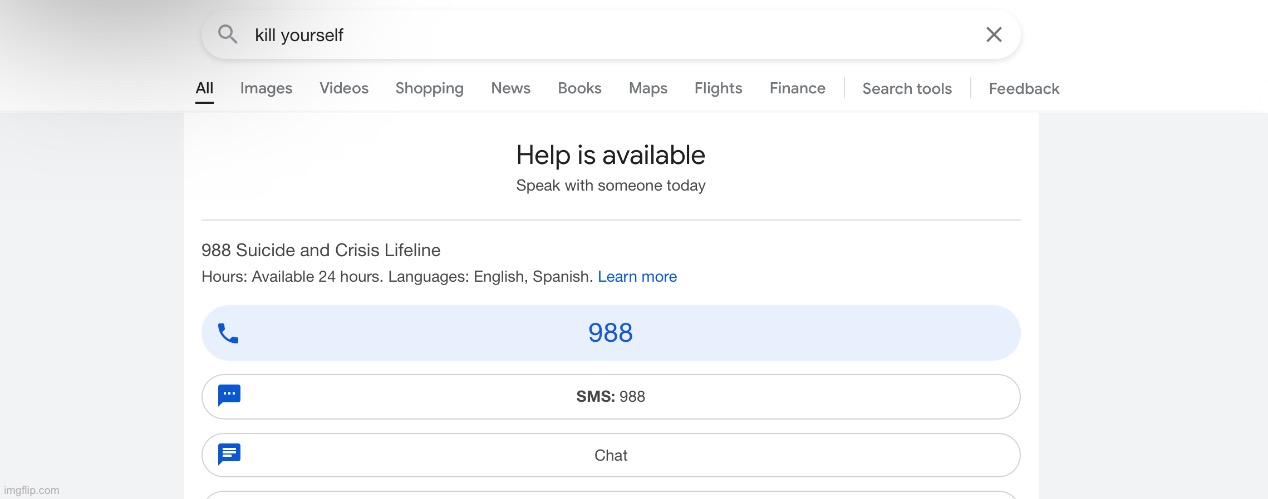Open the Books results tab

tap(579, 88)
